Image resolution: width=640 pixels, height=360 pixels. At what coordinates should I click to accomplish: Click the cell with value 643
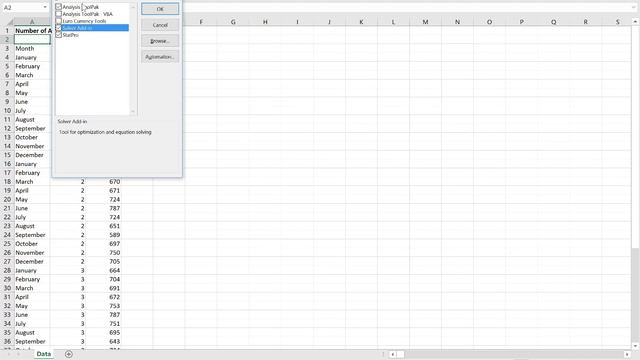tap(104, 341)
